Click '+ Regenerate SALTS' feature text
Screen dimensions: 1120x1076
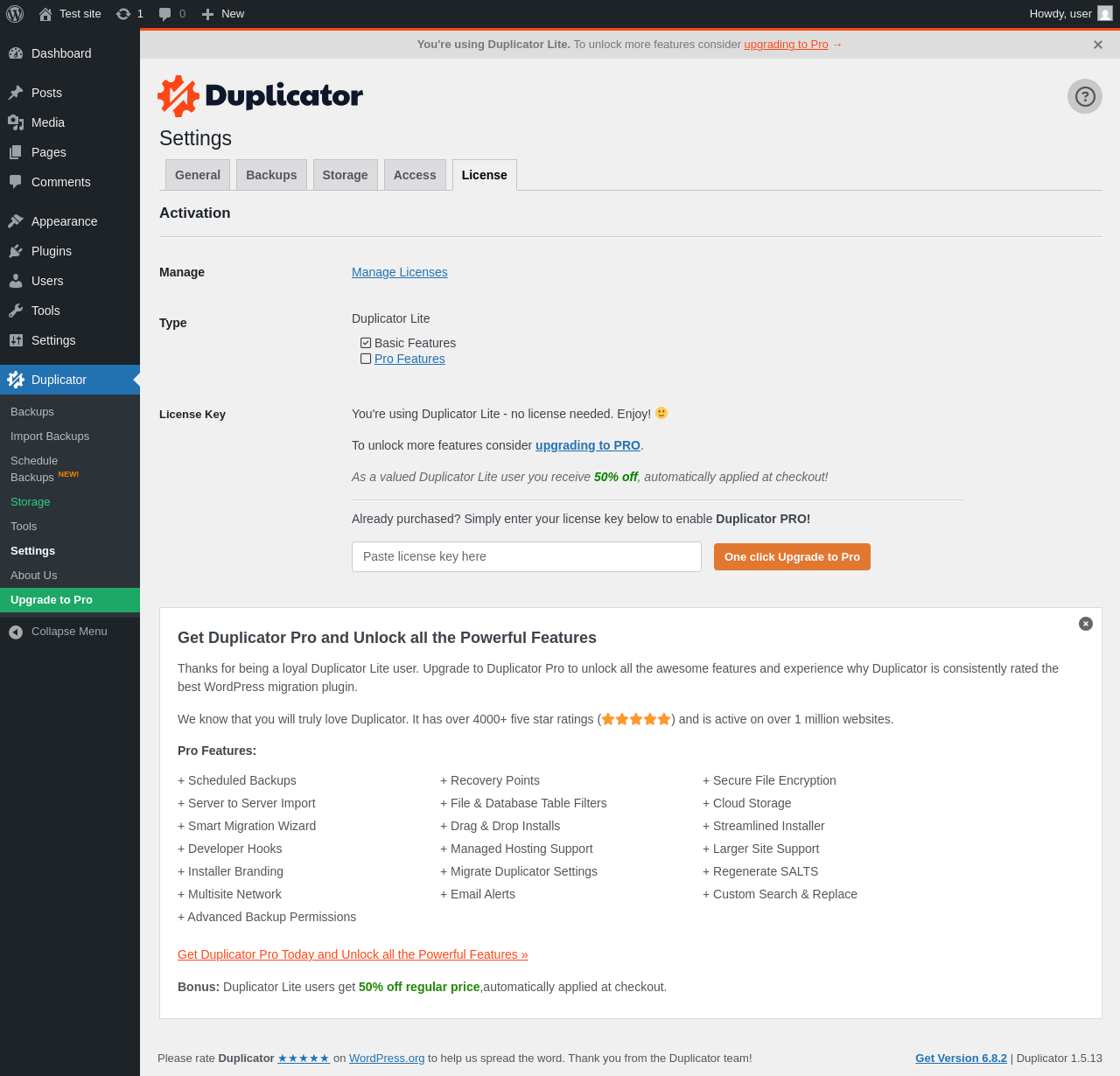click(x=760, y=871)
